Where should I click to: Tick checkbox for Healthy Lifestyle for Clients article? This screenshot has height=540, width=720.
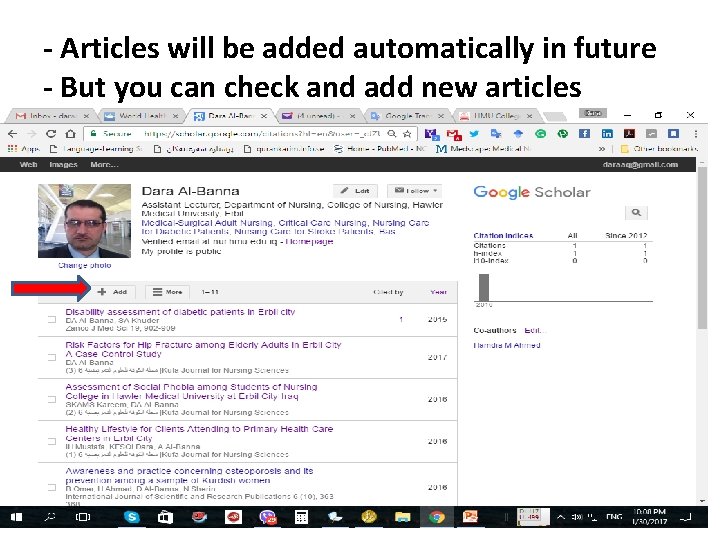pyautogui.click(x=52, y=441)
